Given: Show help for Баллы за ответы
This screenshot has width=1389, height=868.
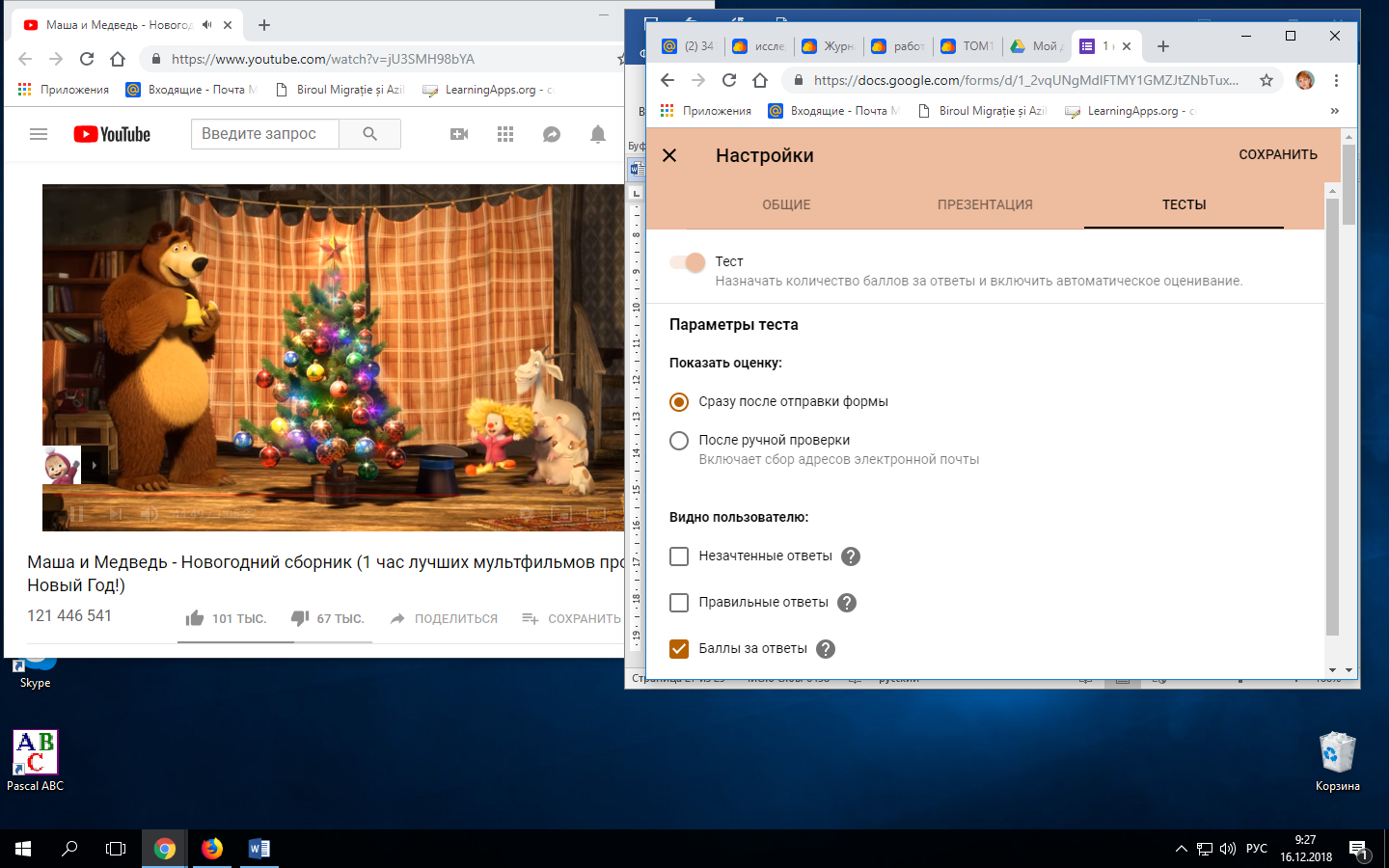Looking at the screenshot, I should [826, 649].
